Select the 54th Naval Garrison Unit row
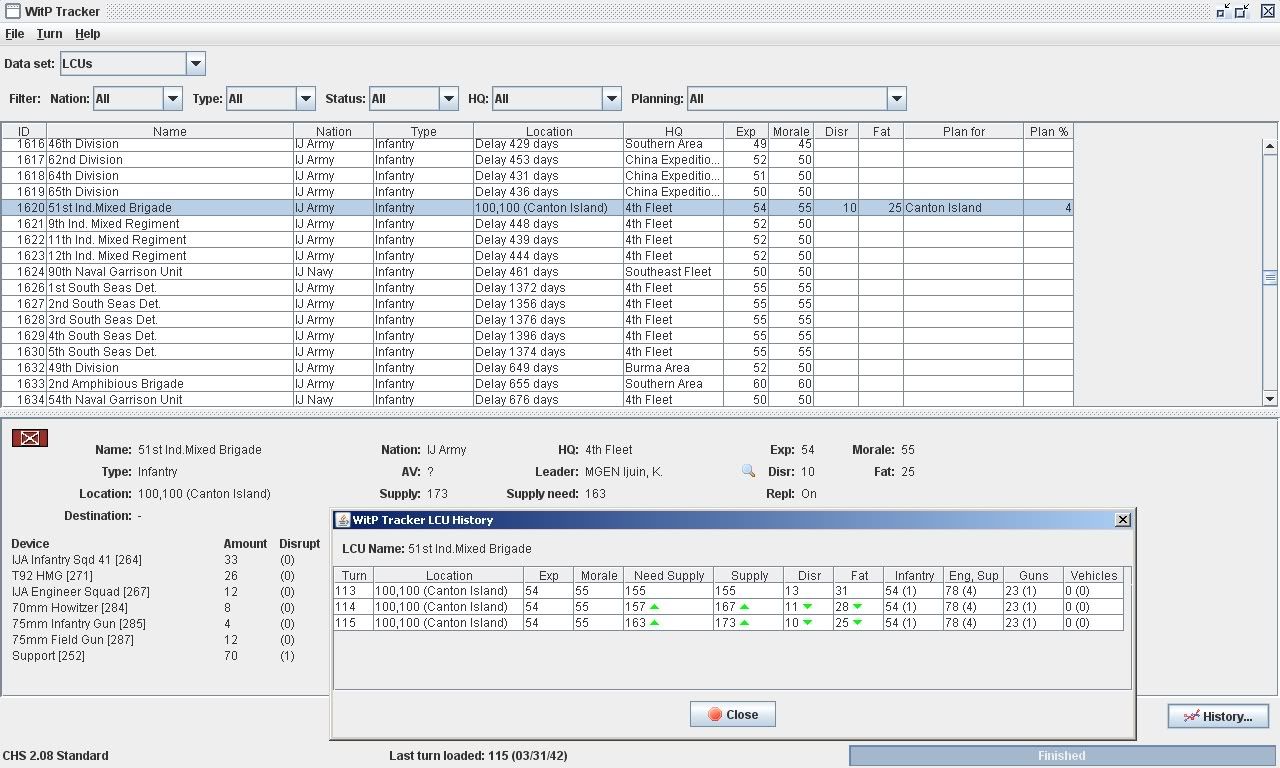 (537, 399)
